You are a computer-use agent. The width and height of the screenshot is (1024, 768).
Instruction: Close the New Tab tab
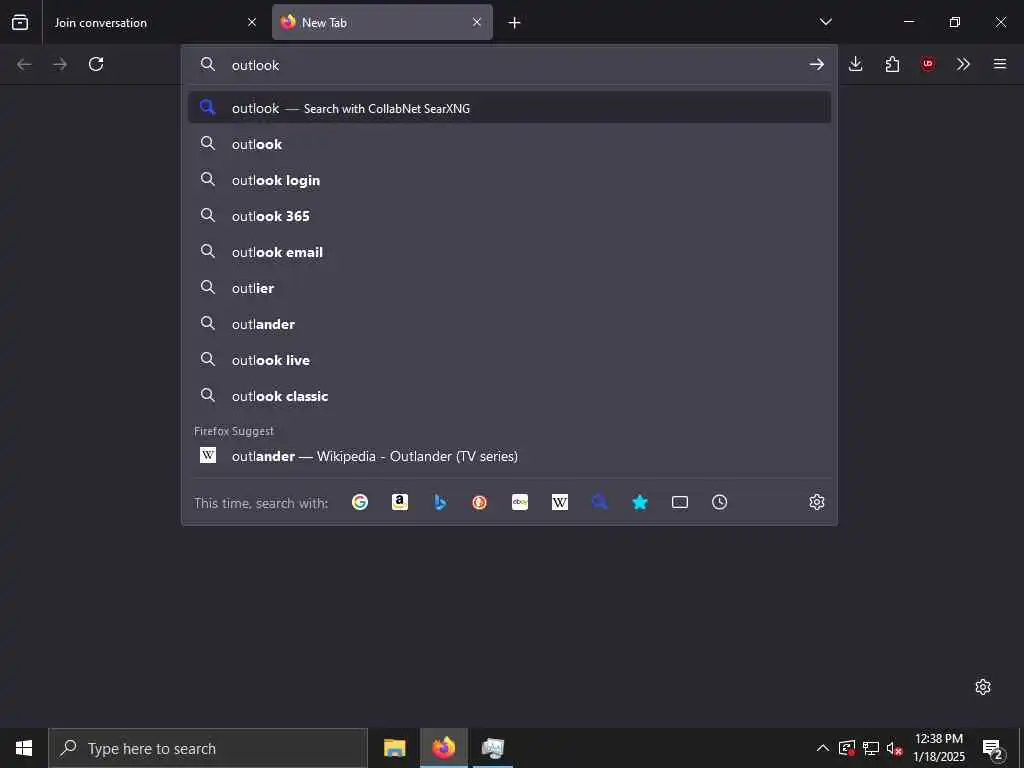(477, 22)
